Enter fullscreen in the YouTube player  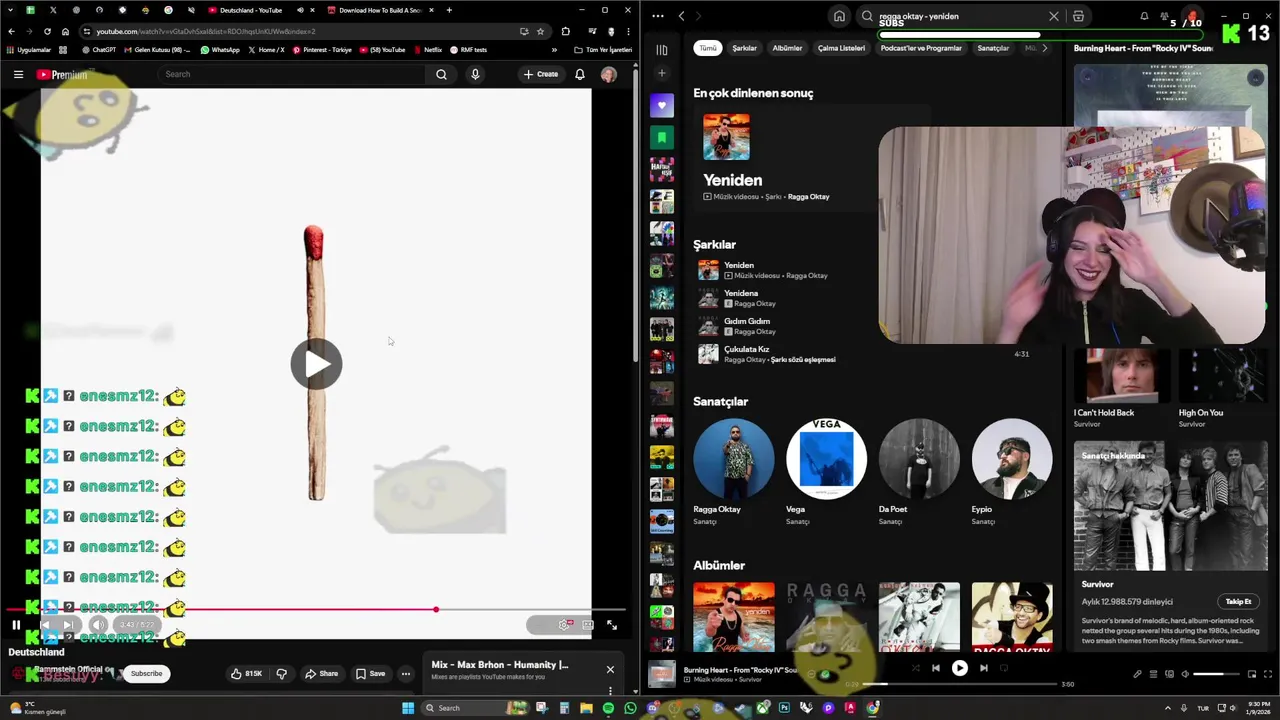coord(611,625)
